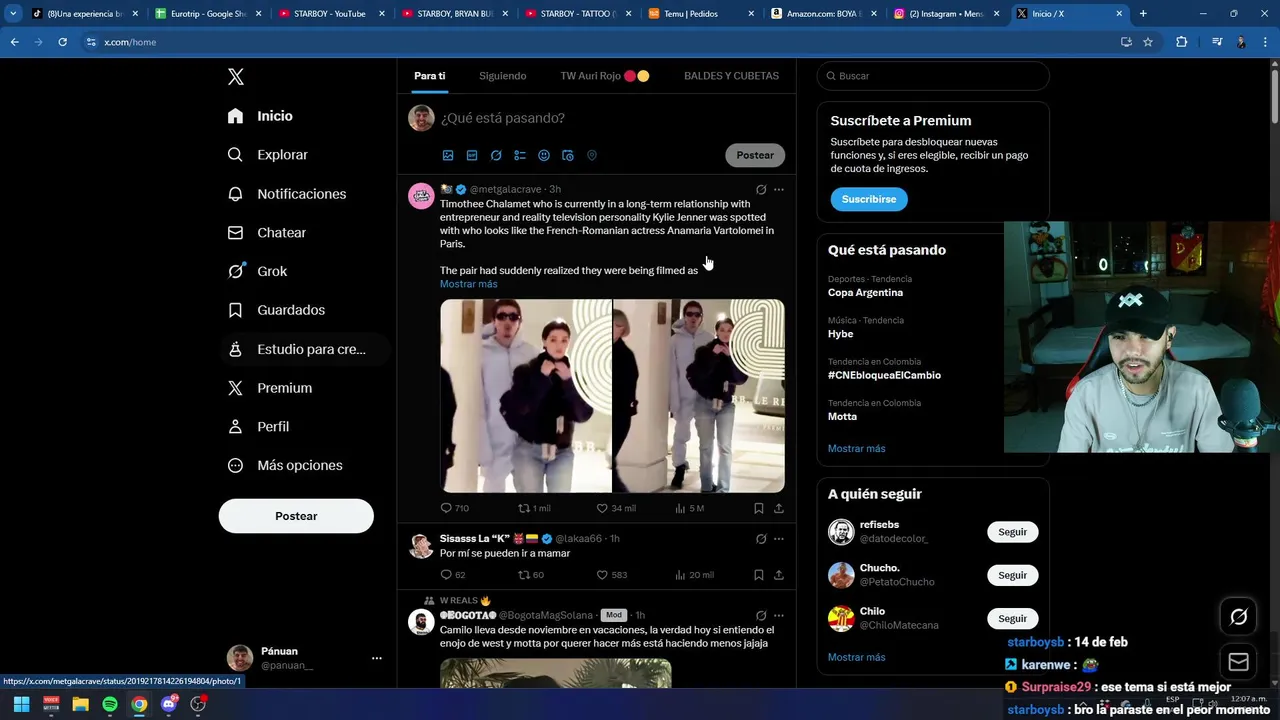Open Windows Start menu

21,704
